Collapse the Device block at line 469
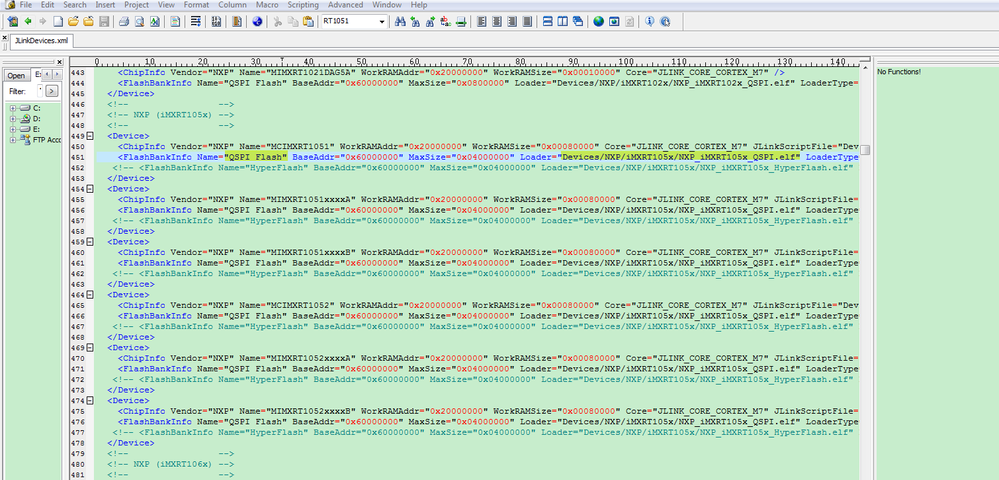Screen dimensions: 999x480 (90, 347)
